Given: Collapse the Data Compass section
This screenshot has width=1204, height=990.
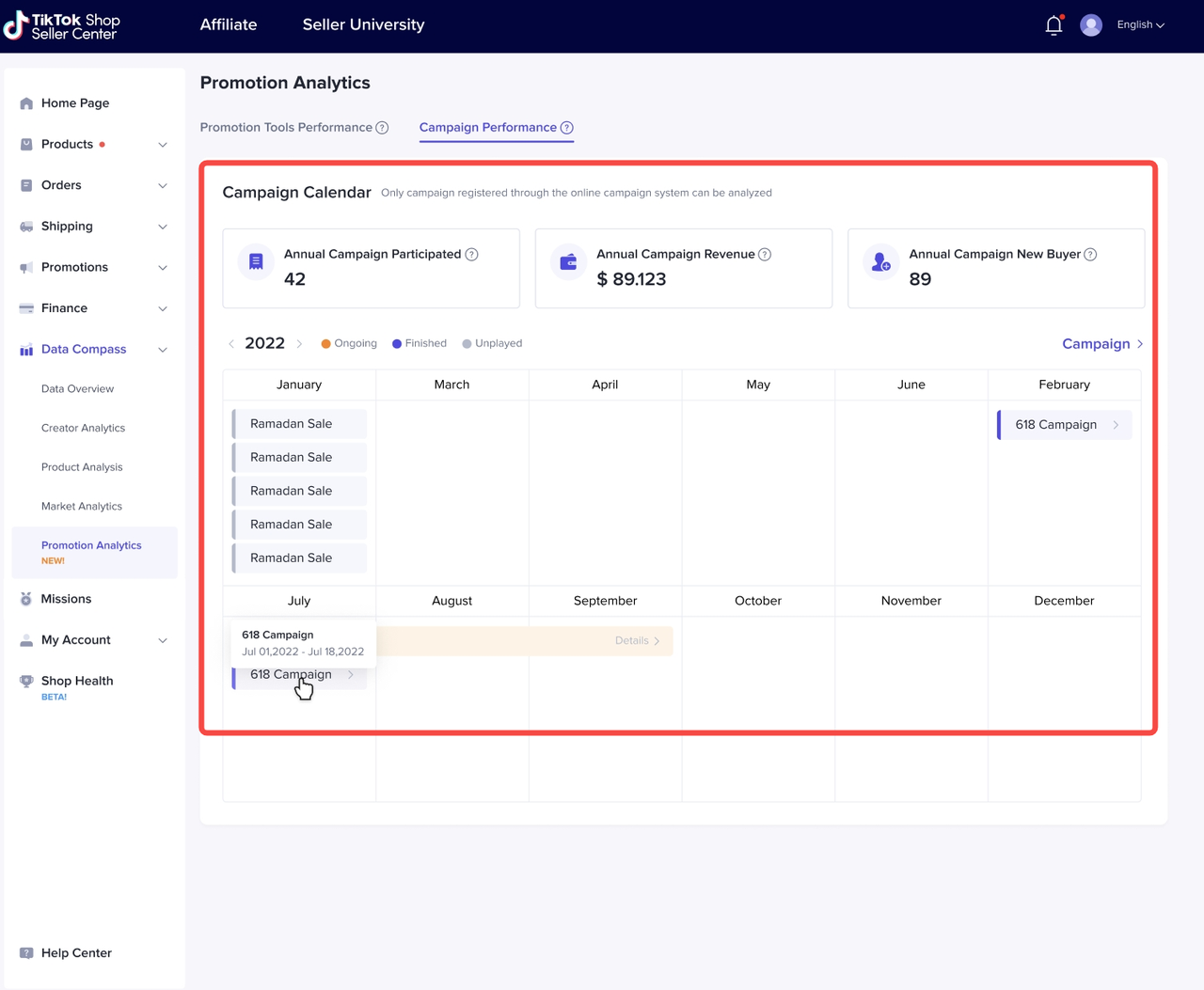Looking at the screenshot, I should tap(162, 350).
